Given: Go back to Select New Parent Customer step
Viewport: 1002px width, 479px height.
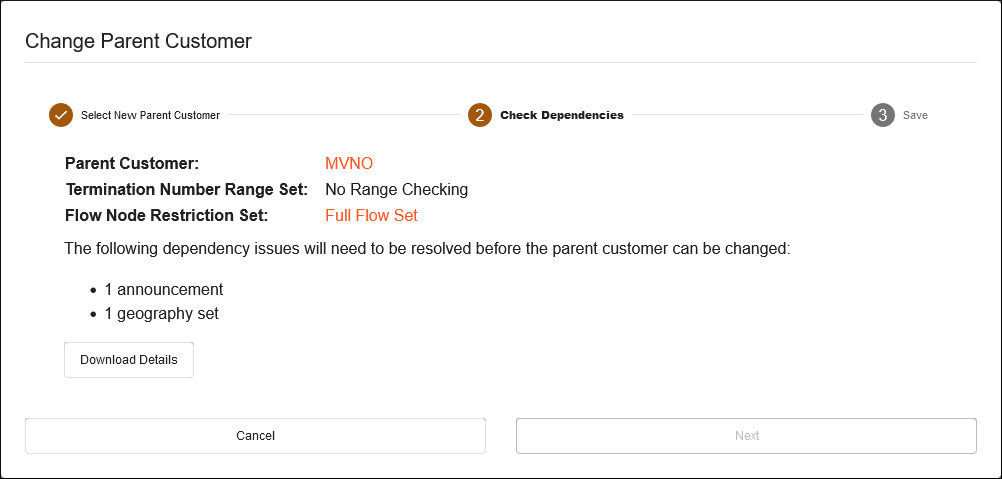Looking at the screenshot, I should tap(150, 115).
